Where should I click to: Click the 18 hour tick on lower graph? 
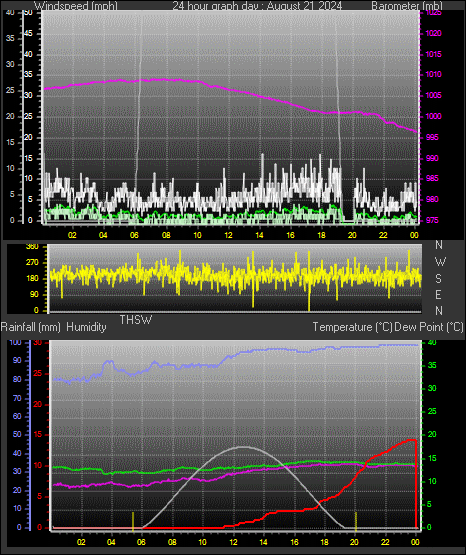(x=324, y=542)
